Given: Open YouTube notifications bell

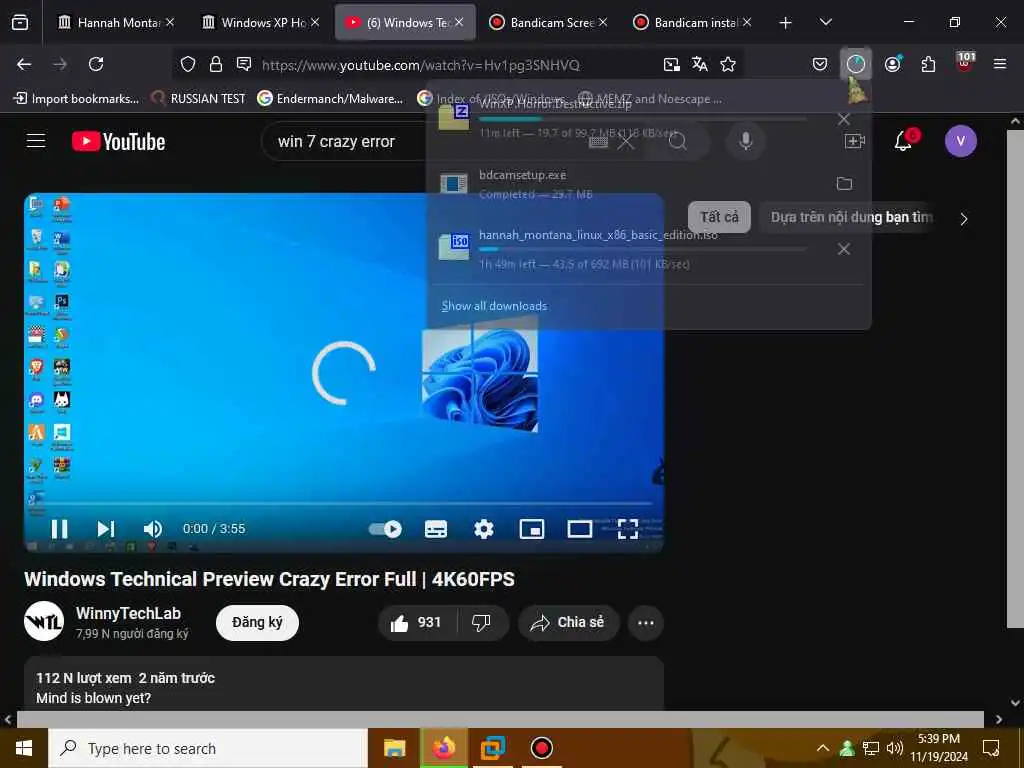Looking at the screenshot, I should (904, 140).
